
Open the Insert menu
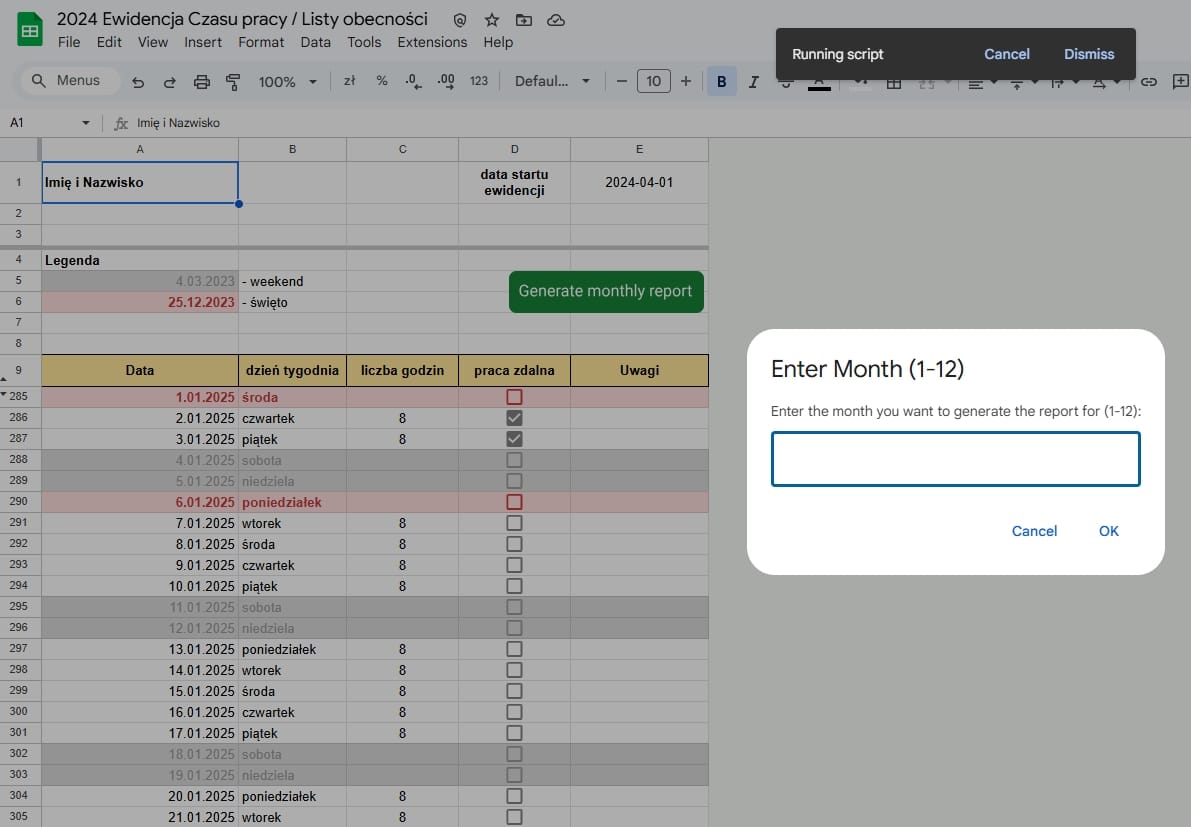point(203,43)
